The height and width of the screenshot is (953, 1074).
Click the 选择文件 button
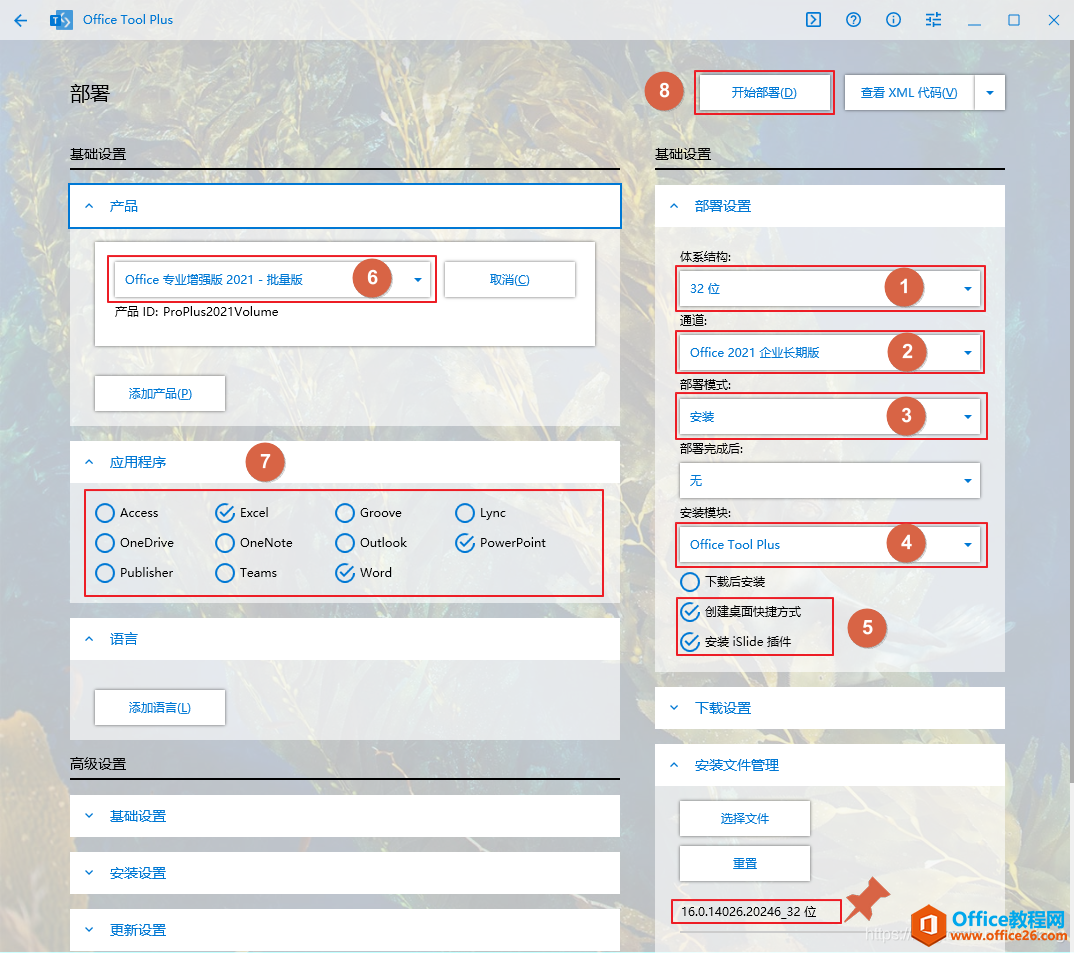(x=745, y=818)
